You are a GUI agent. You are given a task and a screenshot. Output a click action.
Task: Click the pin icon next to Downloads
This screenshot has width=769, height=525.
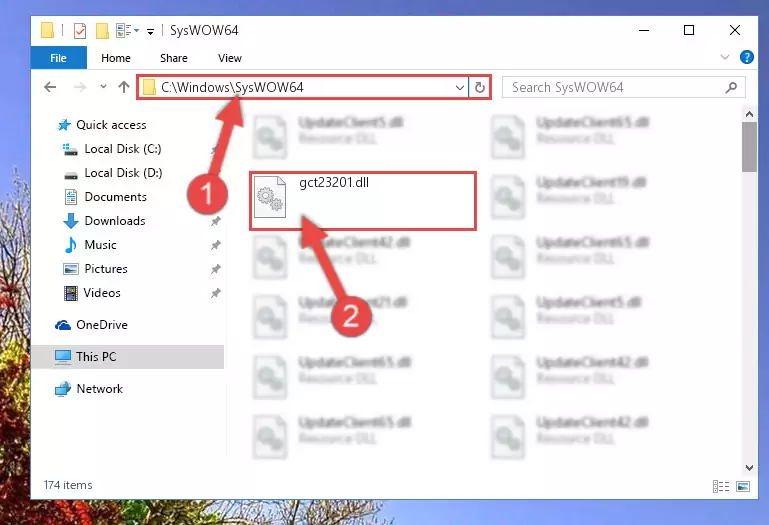pyautogui.click(x=215, y=221)
